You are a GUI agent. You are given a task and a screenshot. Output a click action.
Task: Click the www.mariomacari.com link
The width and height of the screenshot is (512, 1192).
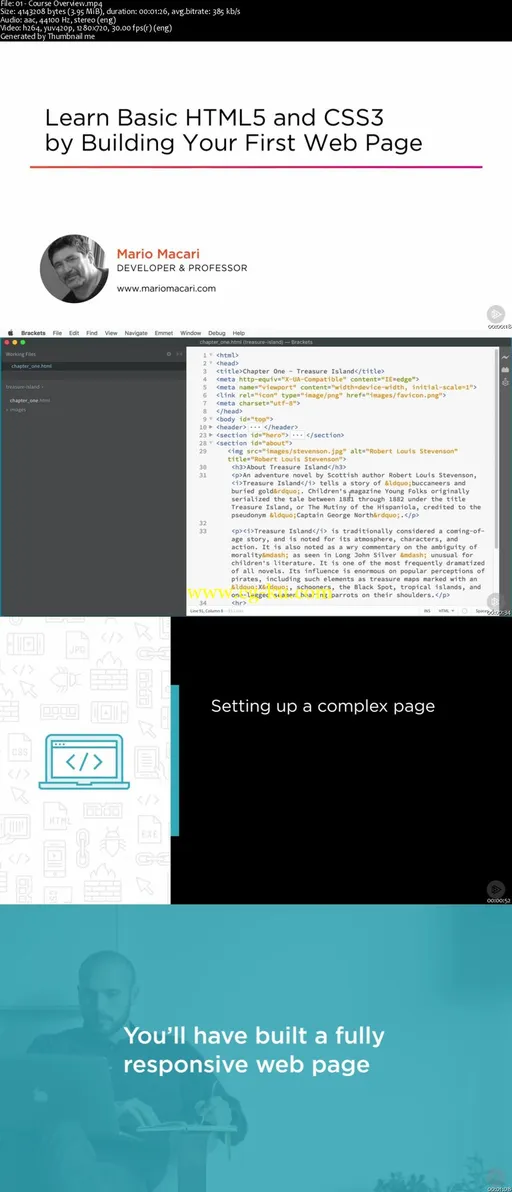(x=166, y=288)
